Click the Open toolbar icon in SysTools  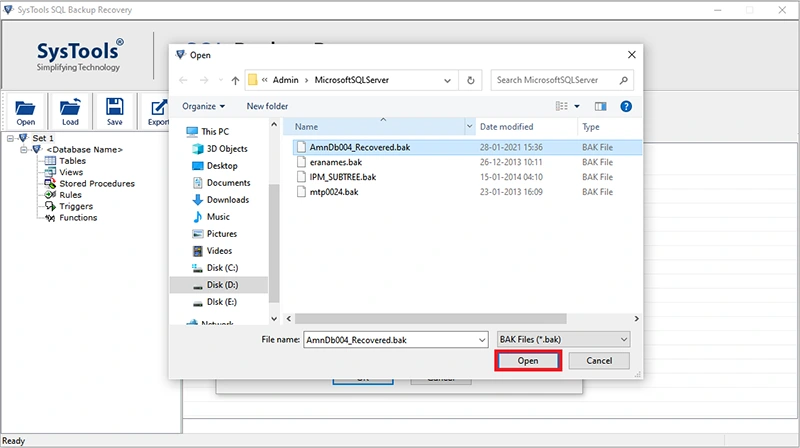coord(25,111)
